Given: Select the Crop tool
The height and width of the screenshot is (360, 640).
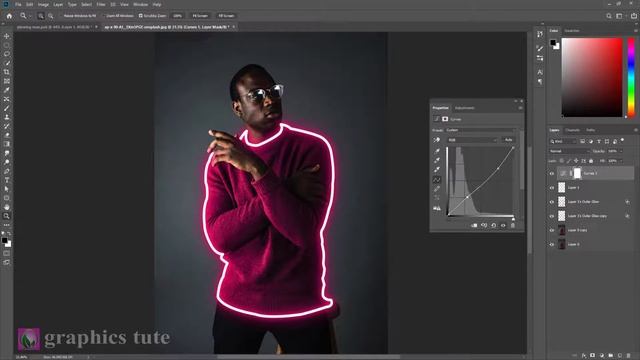Looking at the screenshot, I should point(7,72).
